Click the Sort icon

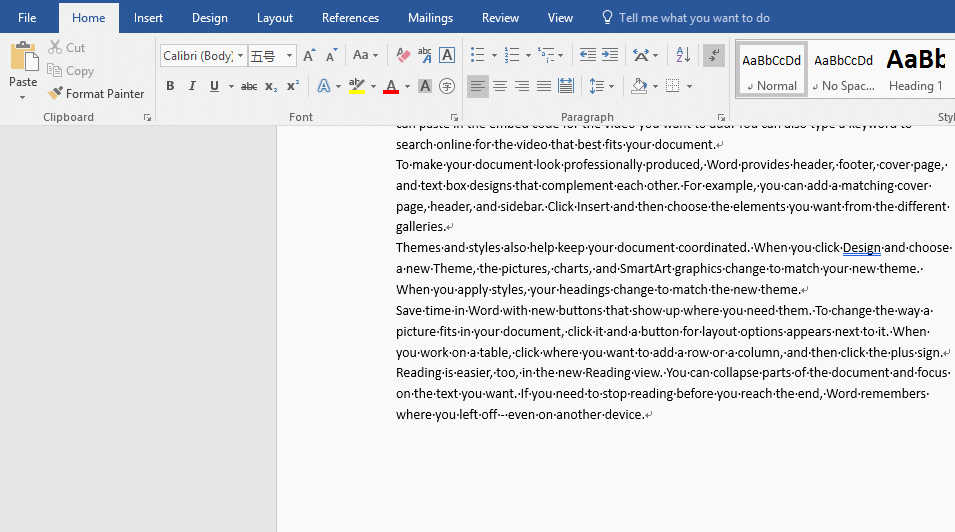683,56
